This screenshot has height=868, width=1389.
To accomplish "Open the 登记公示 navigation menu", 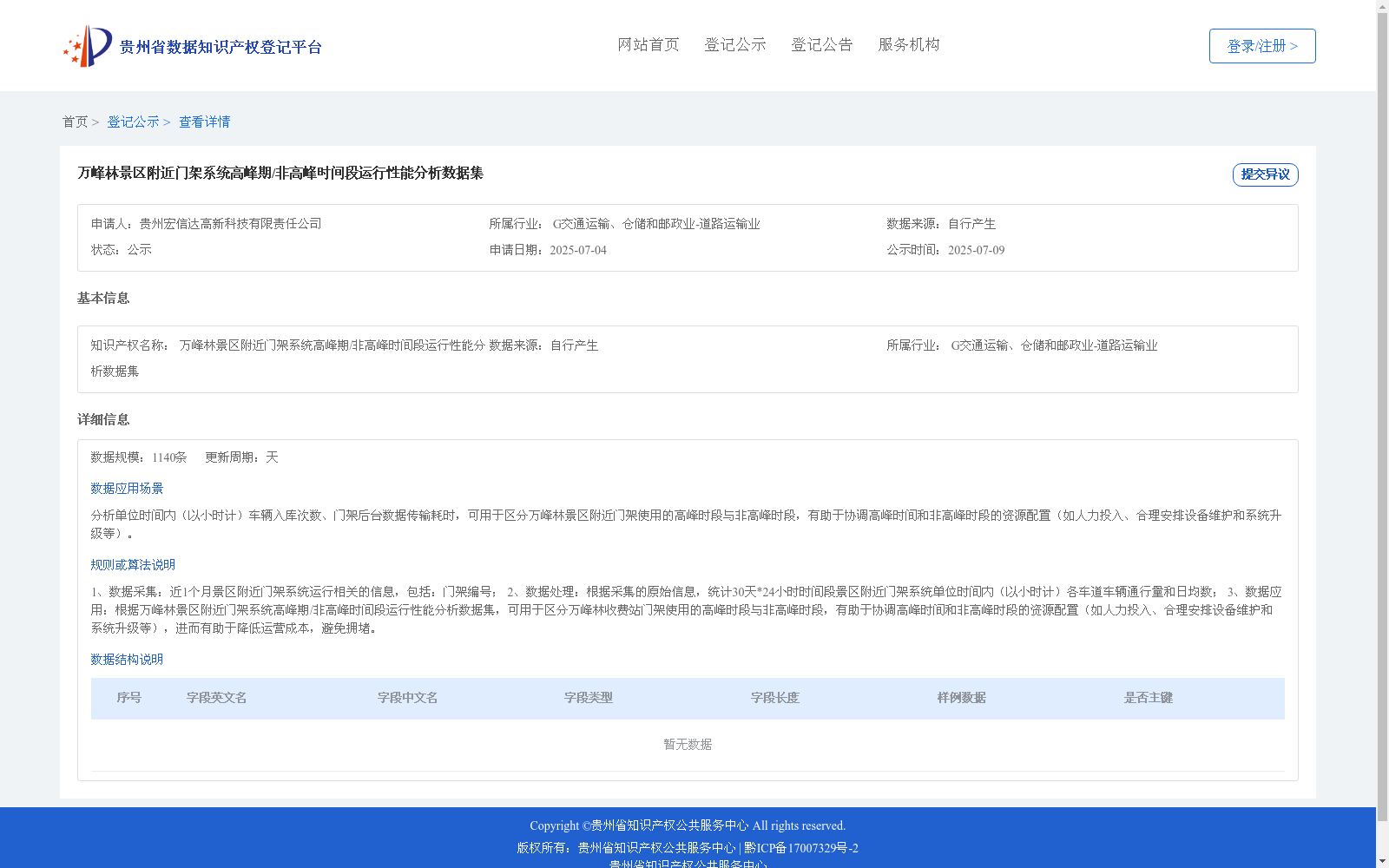I will click(735, 45).
